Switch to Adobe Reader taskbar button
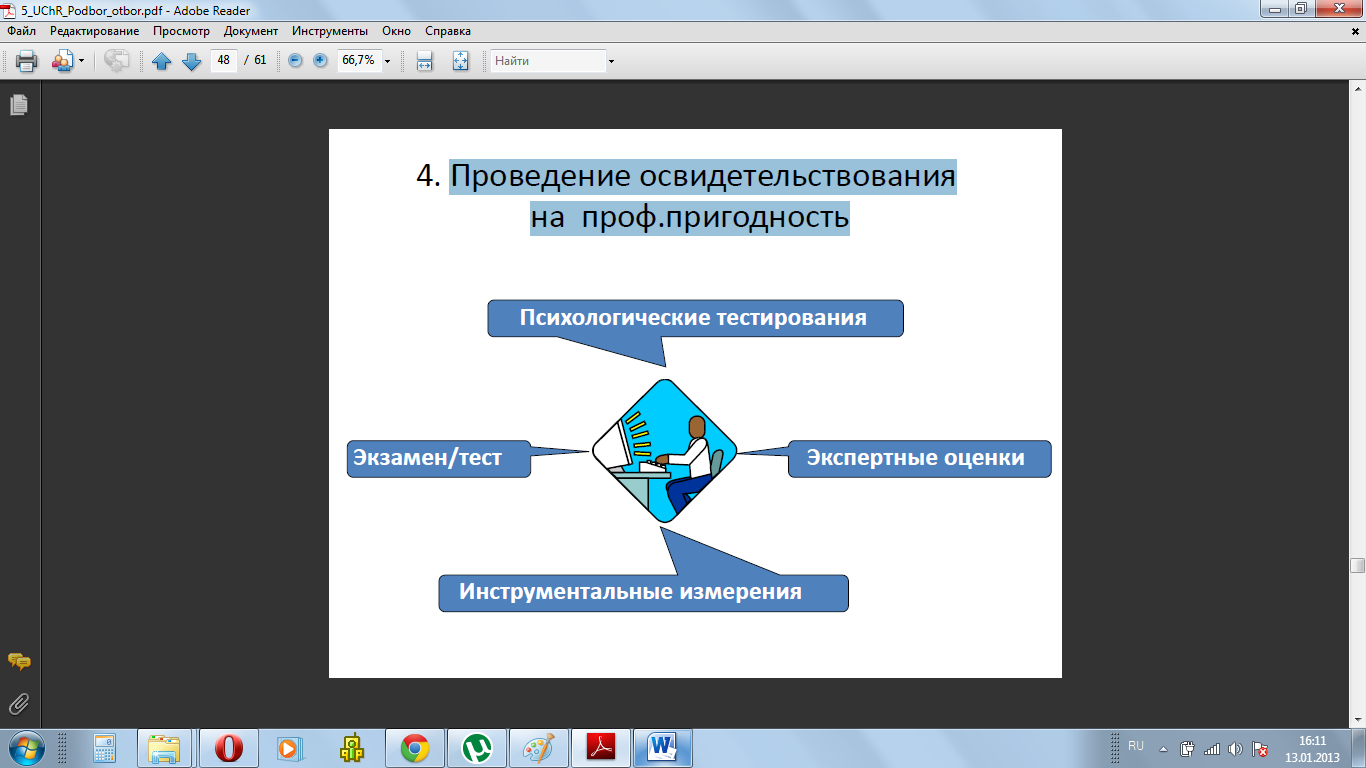The height and width of the screenshot is (768, 1366). click(600, 748)
